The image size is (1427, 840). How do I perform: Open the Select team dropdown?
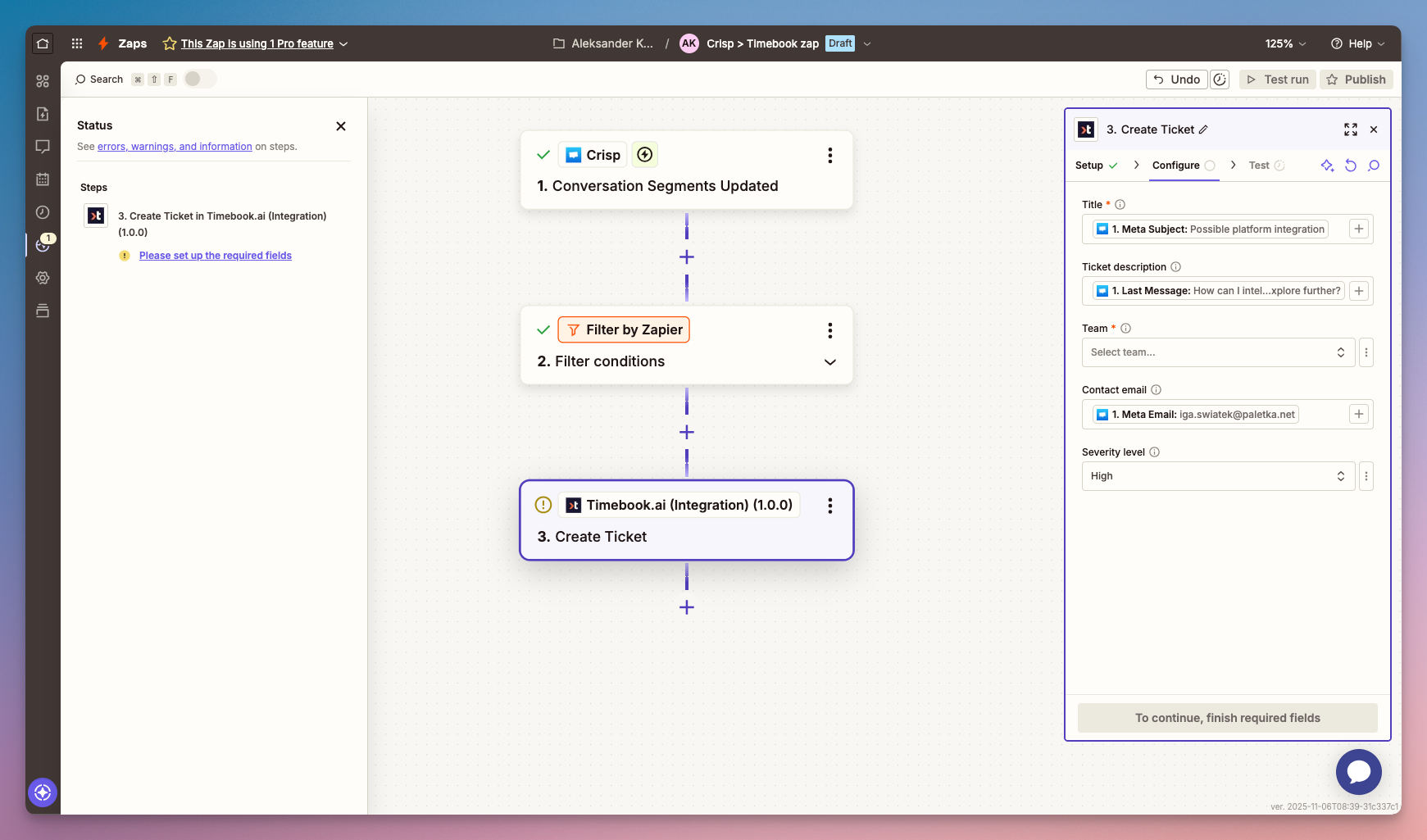[1217, 352]
